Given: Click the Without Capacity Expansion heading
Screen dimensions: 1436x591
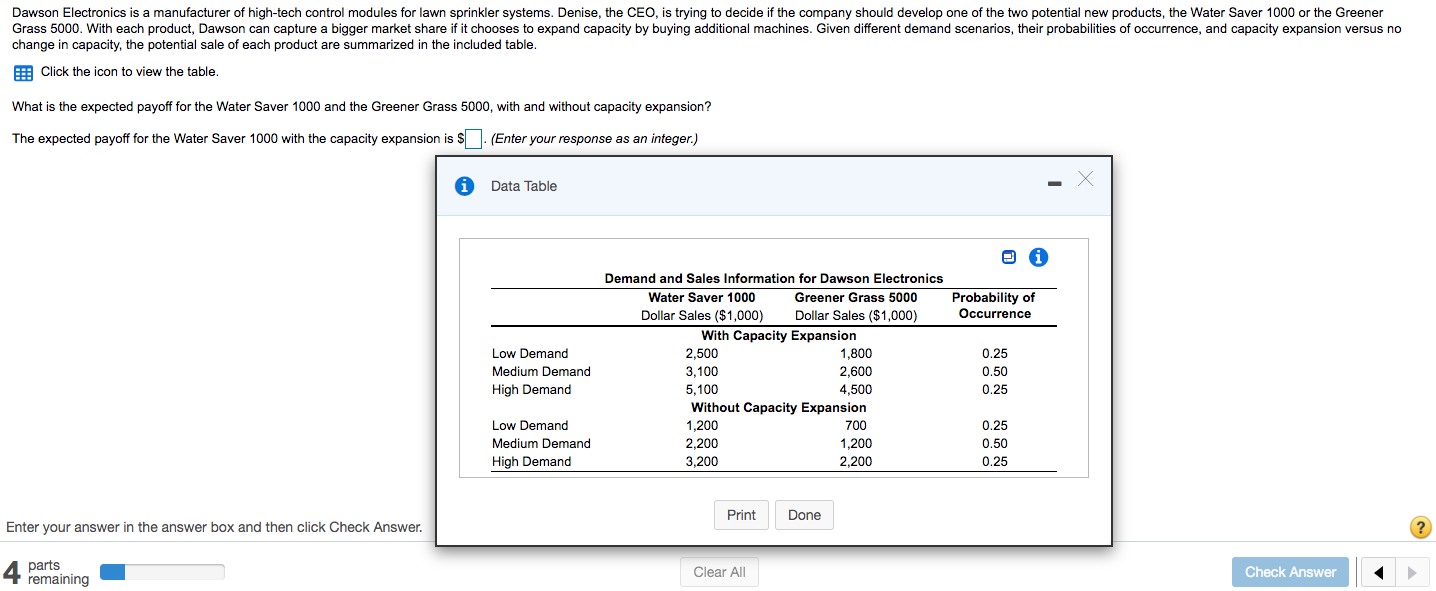Looking at the screenshot, I should click(x=778, y=407).
